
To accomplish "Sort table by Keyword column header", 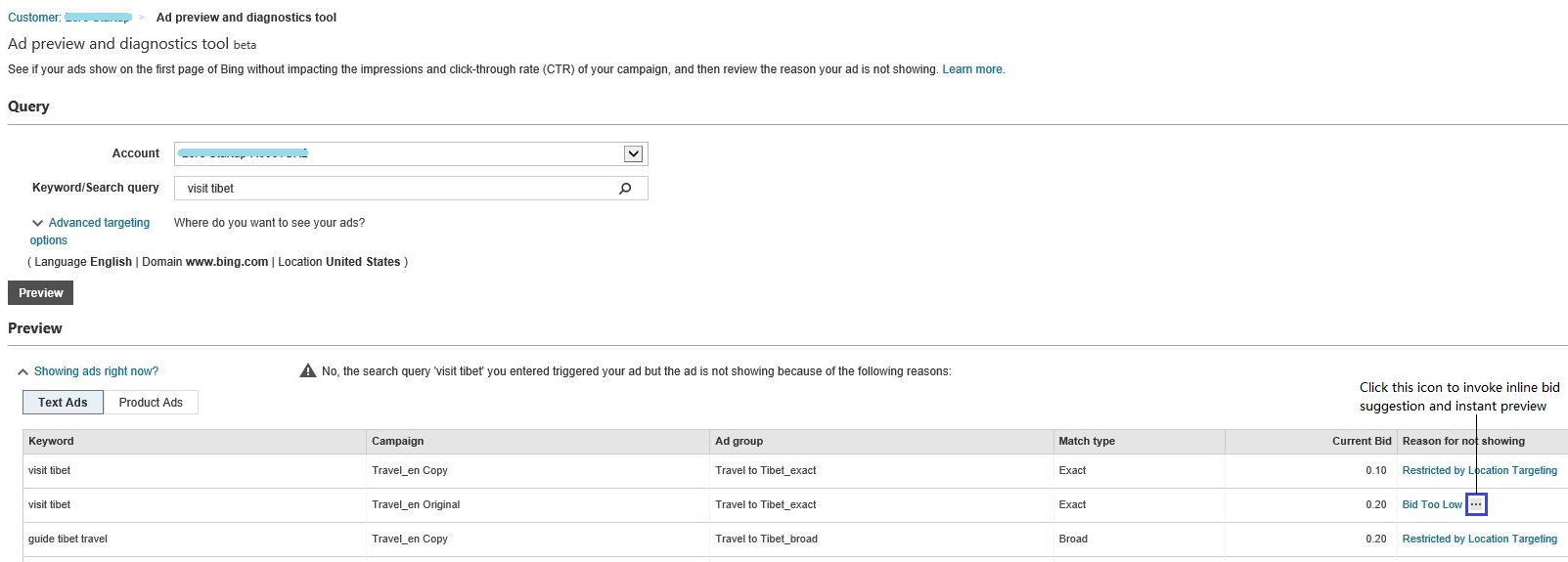I will pyautogui.click(x=51, y=441).
